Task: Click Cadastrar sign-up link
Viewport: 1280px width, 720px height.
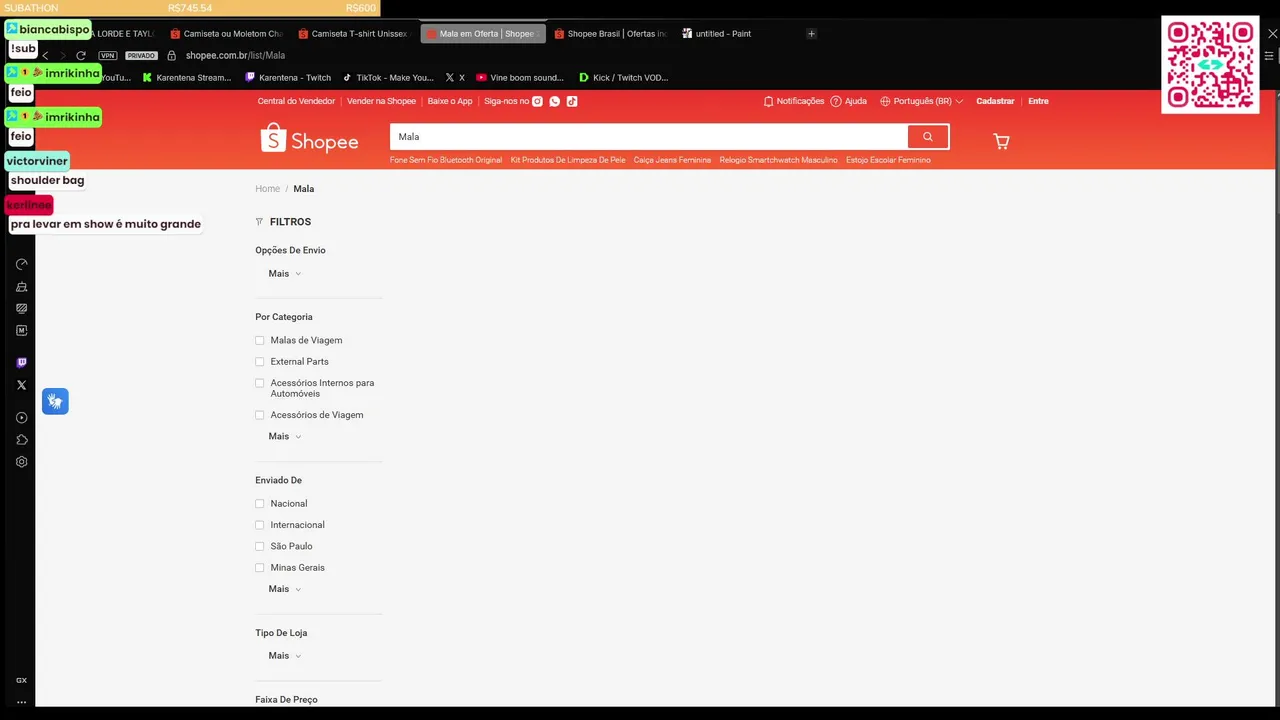Action: point(995,101)
